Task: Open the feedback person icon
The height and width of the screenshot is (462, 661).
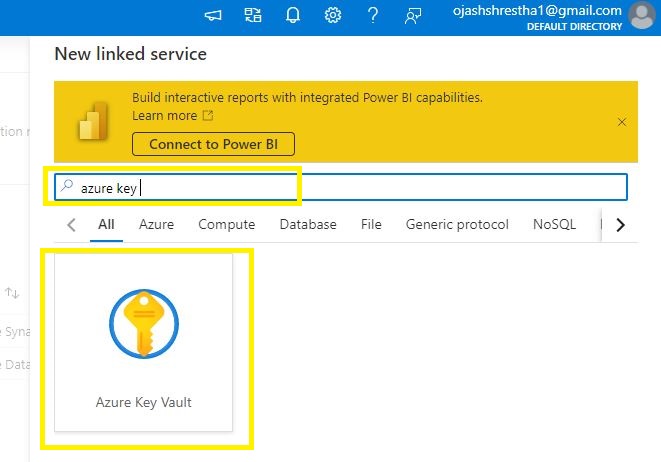Action: pyautogui.click(x=413, y=15)
